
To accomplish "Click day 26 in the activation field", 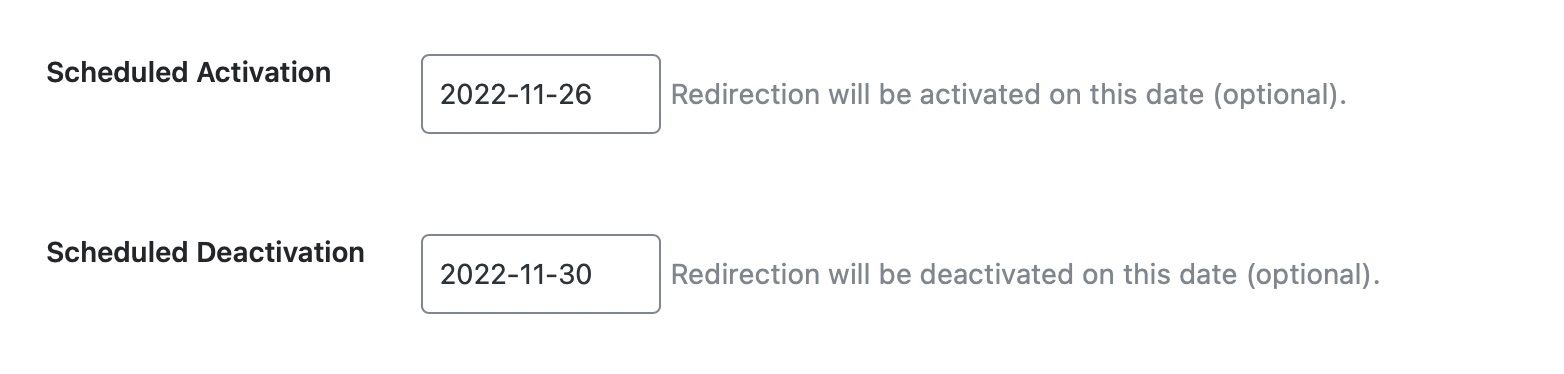I will pyautogui.click(x=575, y=95).
